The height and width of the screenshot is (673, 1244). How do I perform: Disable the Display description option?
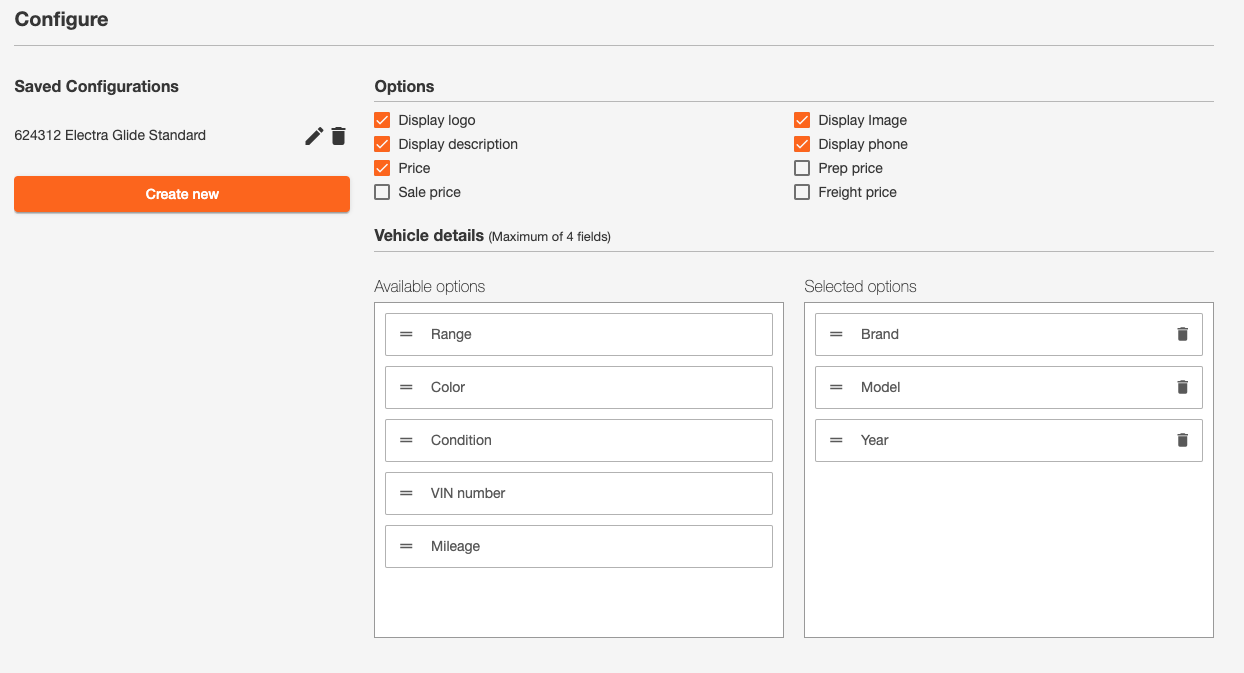[382, 144]
